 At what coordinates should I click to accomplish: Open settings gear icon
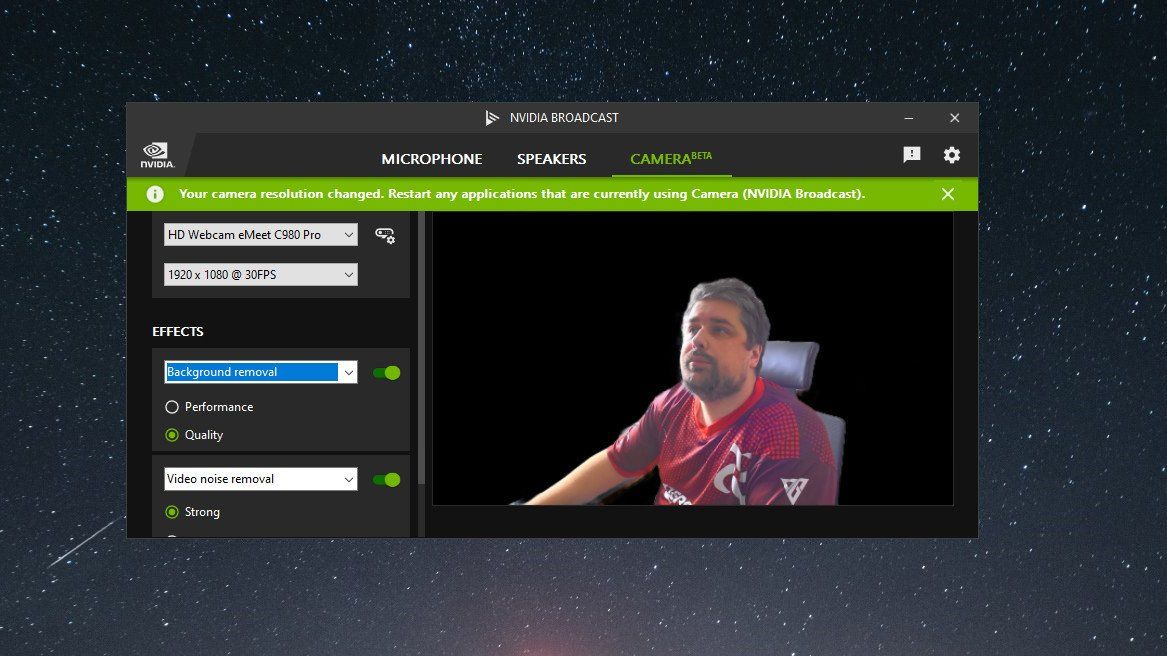tap(952, 155)
